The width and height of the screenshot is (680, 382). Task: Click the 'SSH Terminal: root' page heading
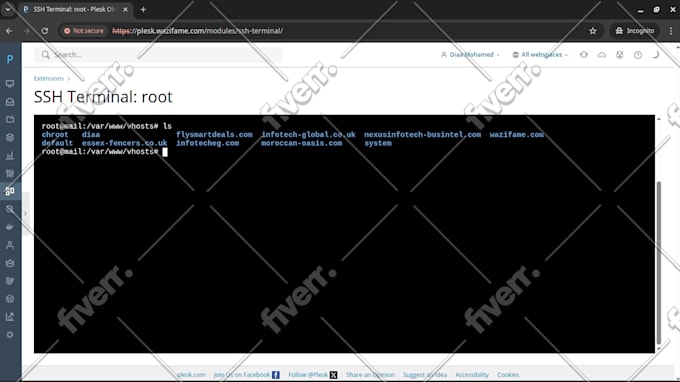coord(103,97)
